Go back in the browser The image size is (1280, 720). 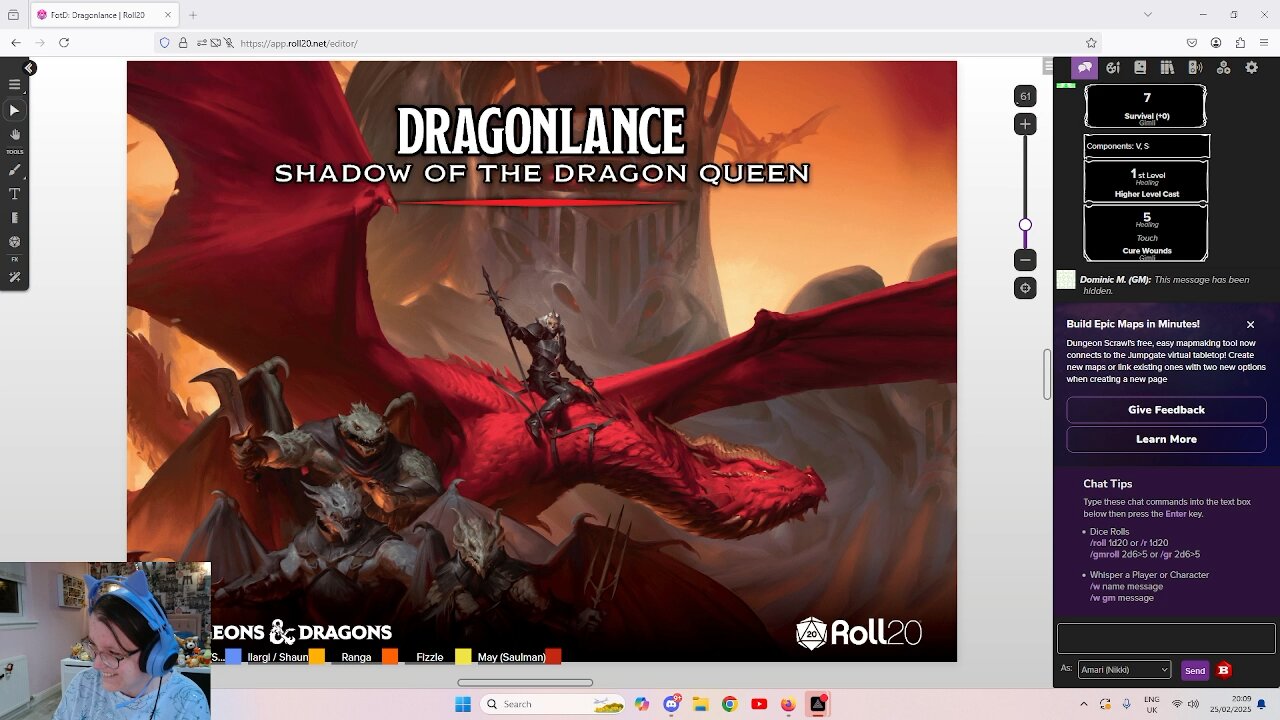16,43
